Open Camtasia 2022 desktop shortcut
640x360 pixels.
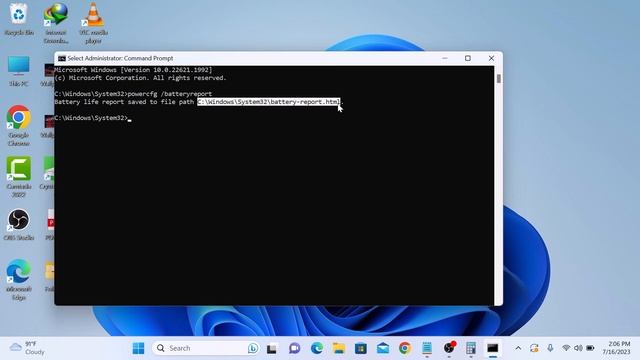(x=18, y=177)
